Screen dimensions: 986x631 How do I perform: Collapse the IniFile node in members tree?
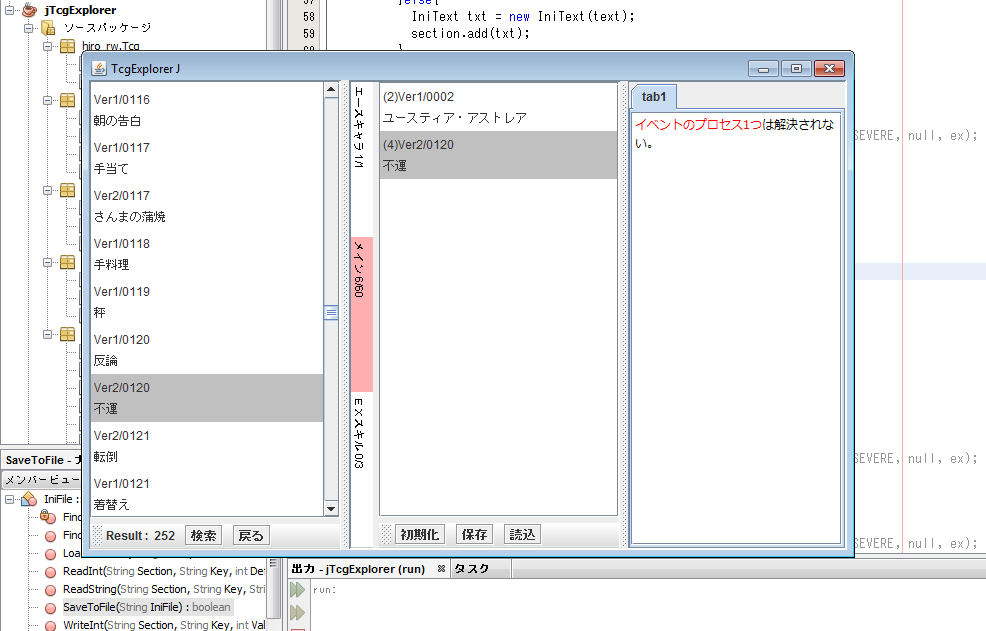[x=10, y=499]
